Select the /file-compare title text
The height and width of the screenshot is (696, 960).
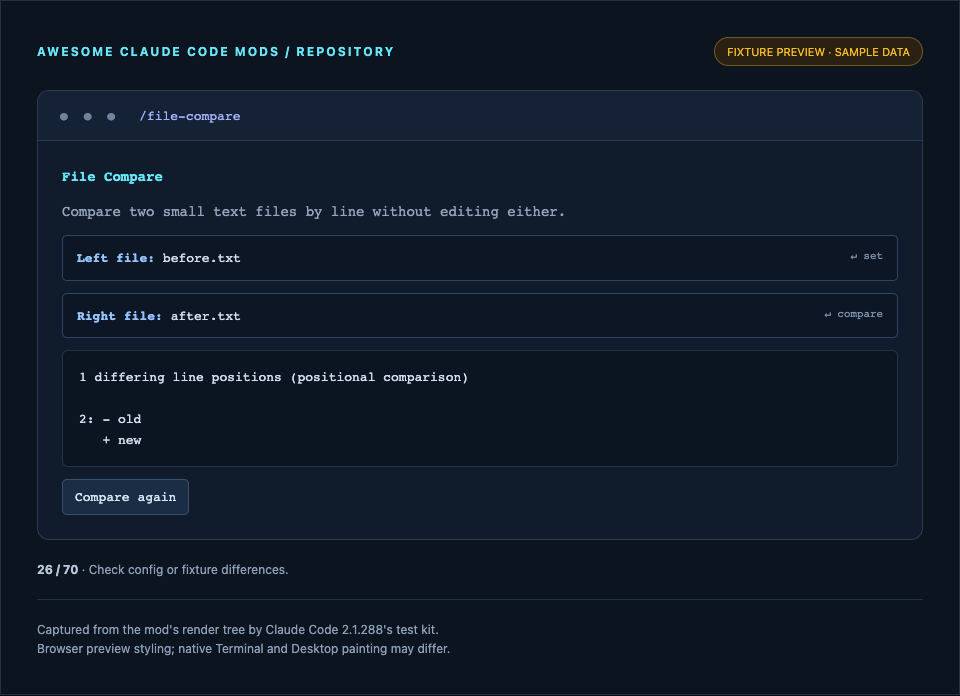[x=190, y=116]
